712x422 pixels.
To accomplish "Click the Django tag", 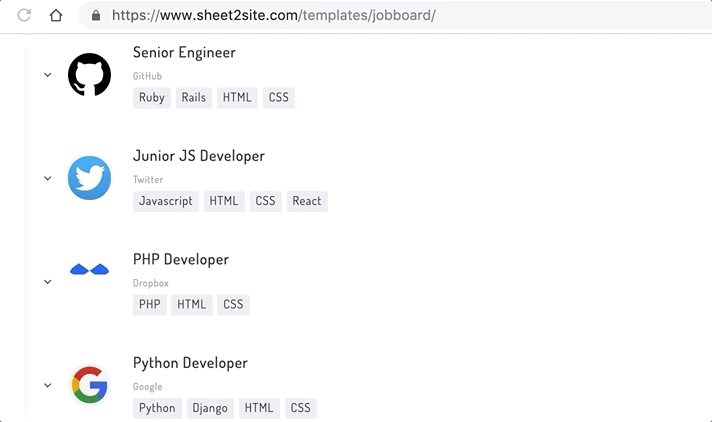I will point(210,408).
